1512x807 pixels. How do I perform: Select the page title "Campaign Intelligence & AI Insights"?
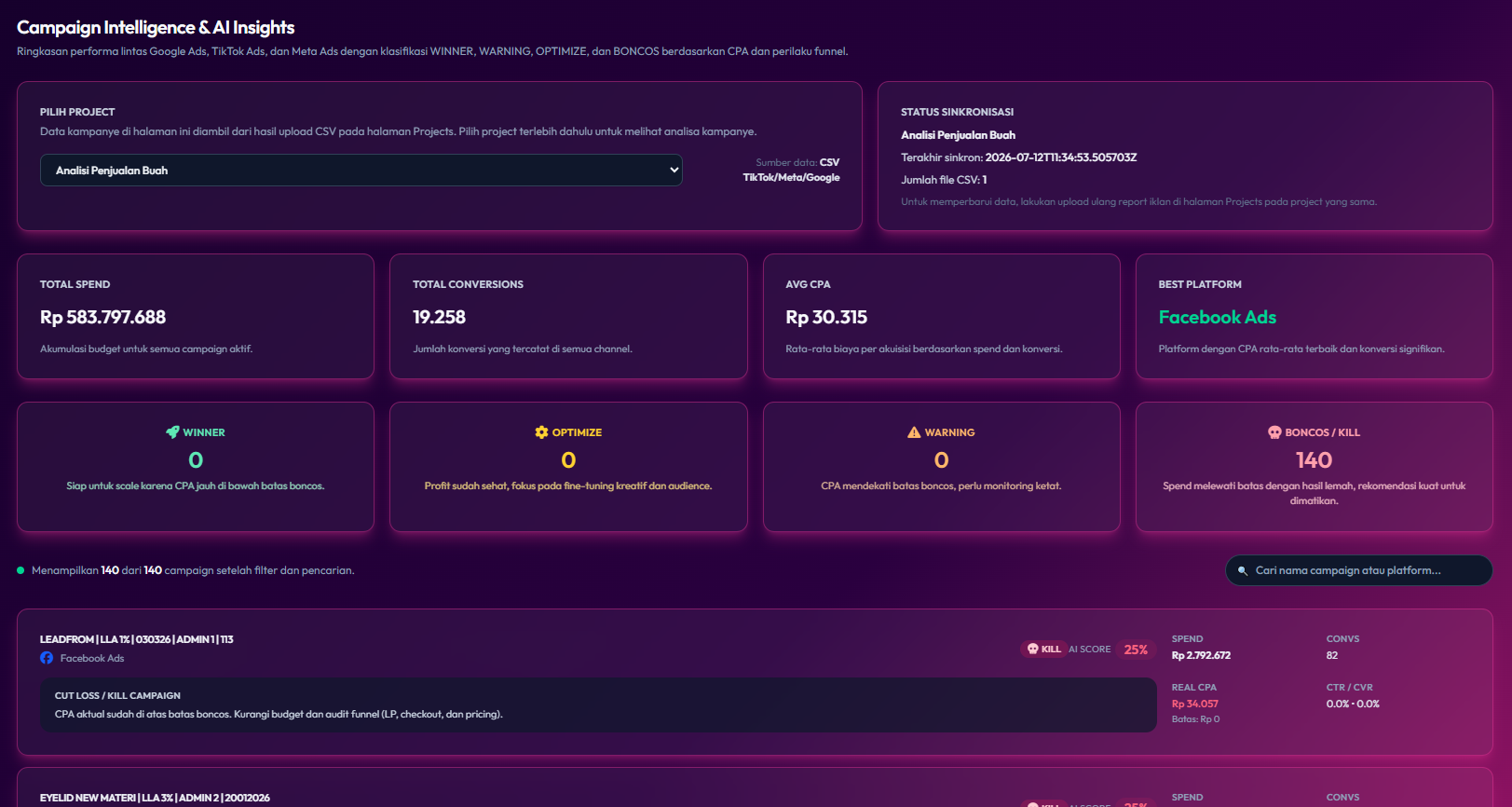pos(156,28)
